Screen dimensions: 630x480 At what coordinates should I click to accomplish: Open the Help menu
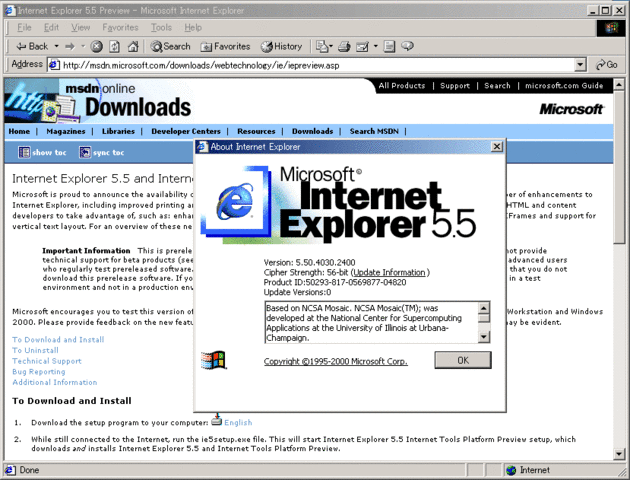tap(193, 27)
